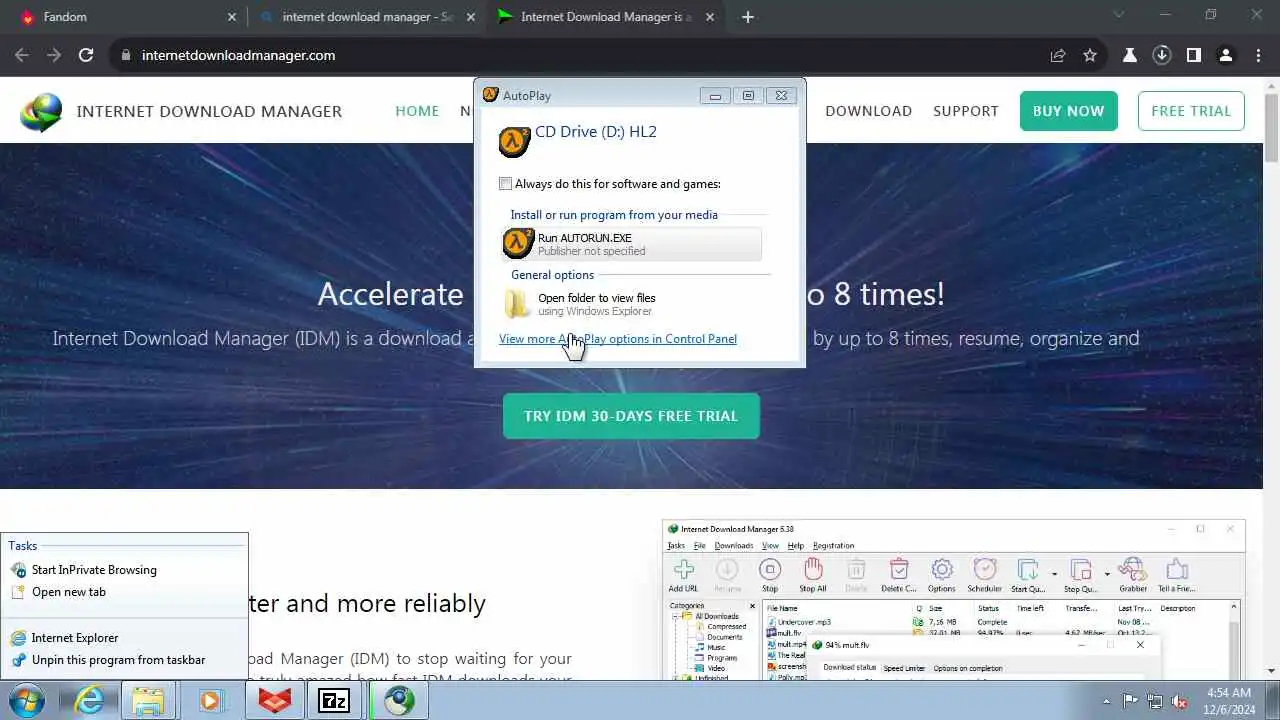Click the Start Queue dropdown arrow in IDM screenshot
Viewport: 1280px width, 720px height.
click(1054, 574)
